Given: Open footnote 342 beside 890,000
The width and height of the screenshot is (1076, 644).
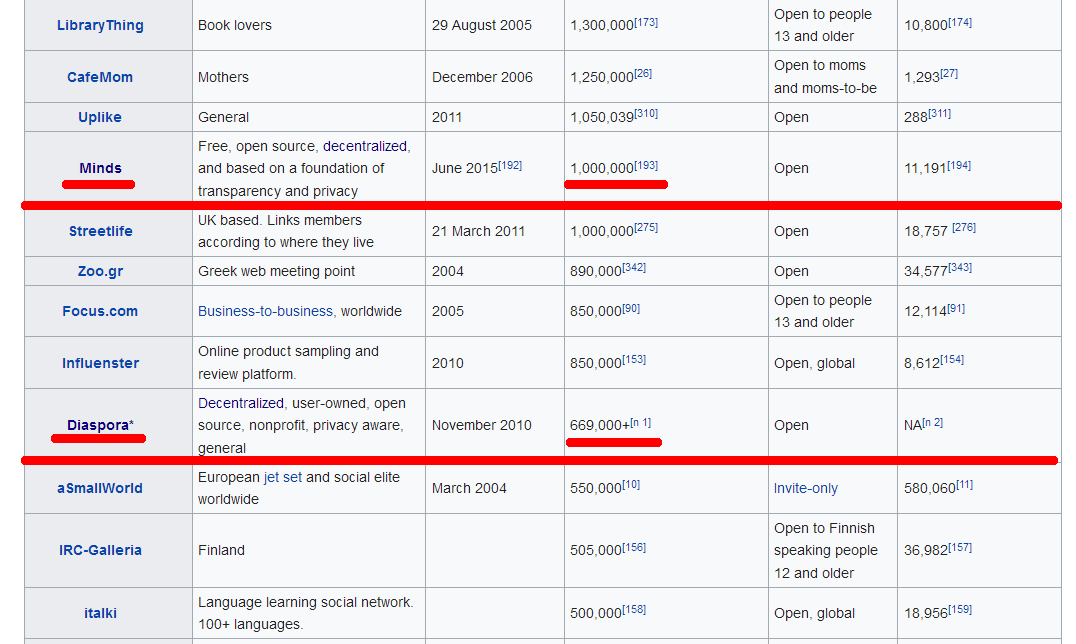Looking at the screenshot, I should pos(634,267).
